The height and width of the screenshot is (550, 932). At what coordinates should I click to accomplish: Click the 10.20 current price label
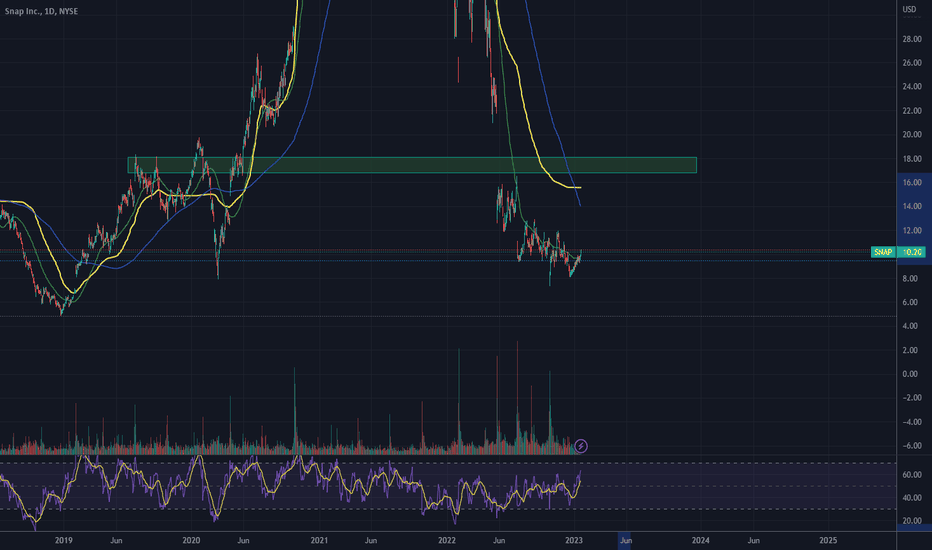click(x=912, y=252)
